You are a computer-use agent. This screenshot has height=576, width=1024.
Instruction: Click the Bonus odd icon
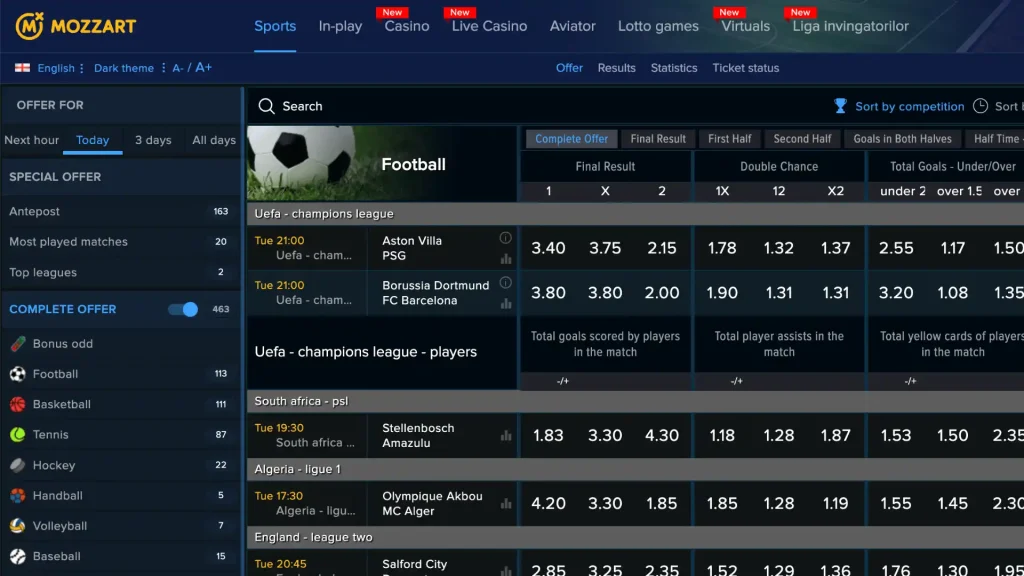click(18, 344)
